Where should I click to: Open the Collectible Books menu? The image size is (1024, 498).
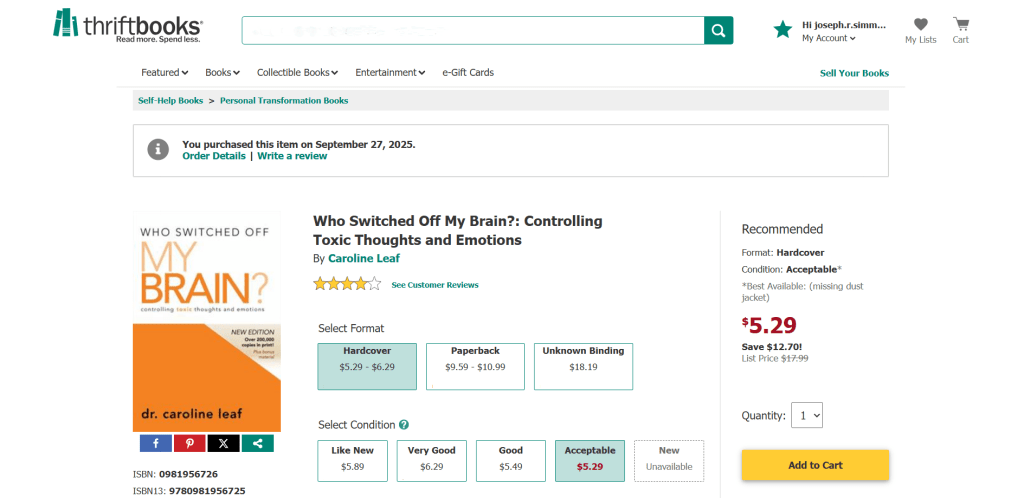[x=297, y=73]
